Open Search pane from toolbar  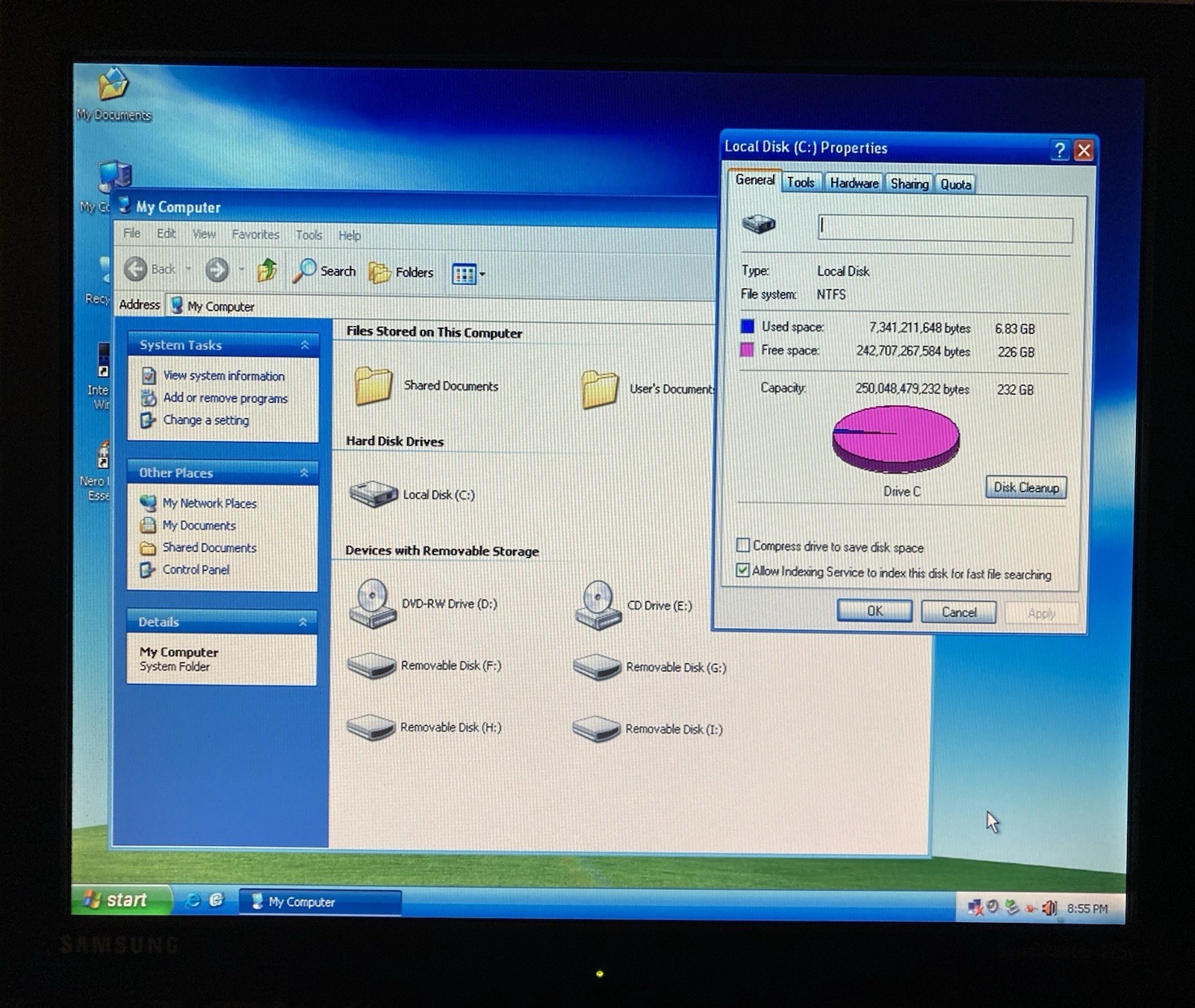pyautogui.click(x=324, y=271)
